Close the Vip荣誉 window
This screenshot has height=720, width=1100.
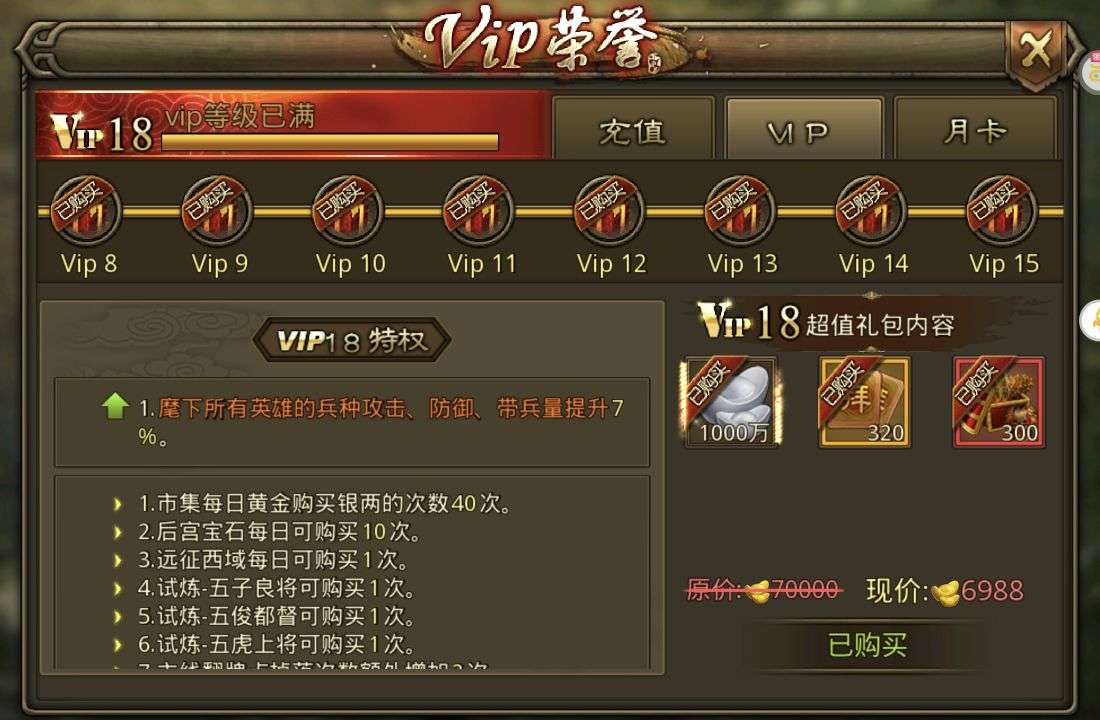(x=1035, y=51)
